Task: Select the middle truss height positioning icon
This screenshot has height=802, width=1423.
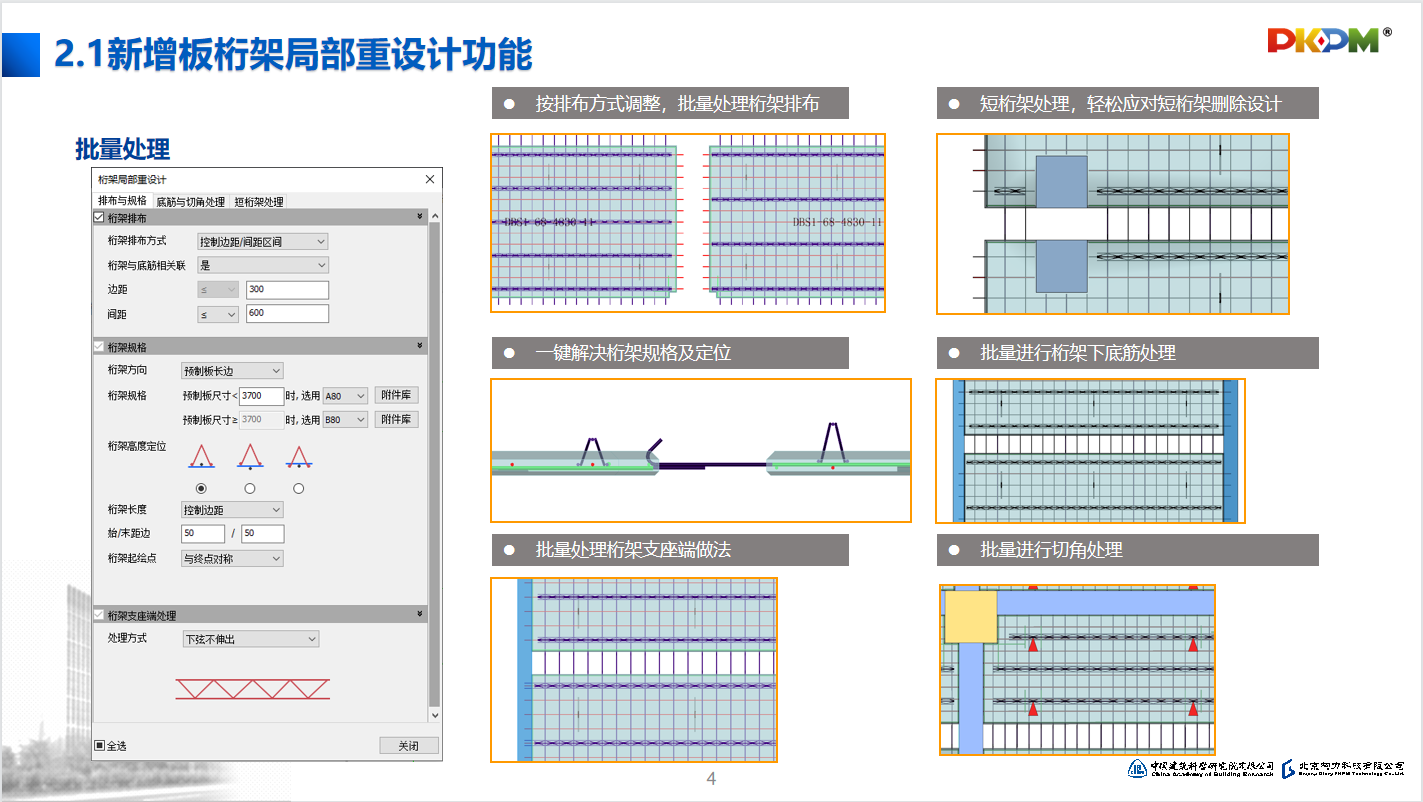Action: [x=249, y=456]
